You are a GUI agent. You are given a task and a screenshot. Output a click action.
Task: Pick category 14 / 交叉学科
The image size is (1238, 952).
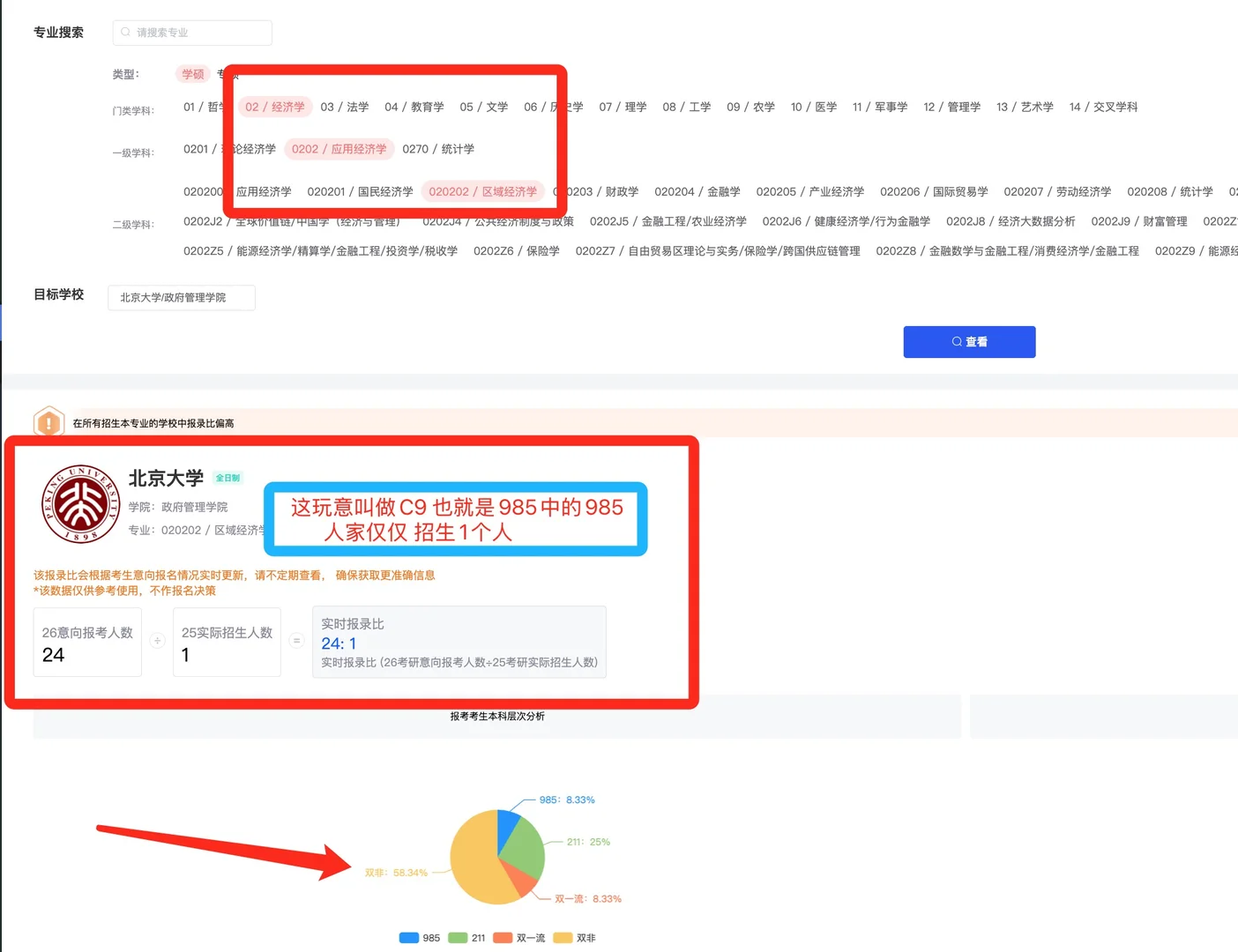pos(1103,107)
